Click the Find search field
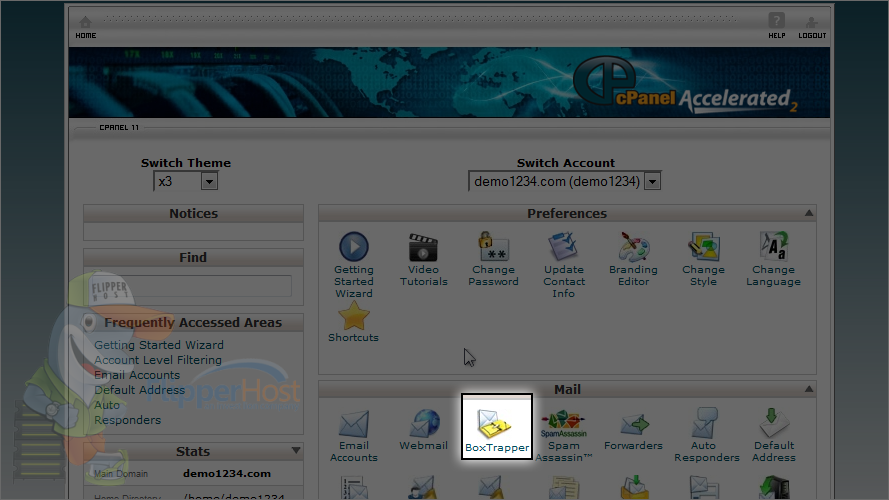 [x=193, y=286]
